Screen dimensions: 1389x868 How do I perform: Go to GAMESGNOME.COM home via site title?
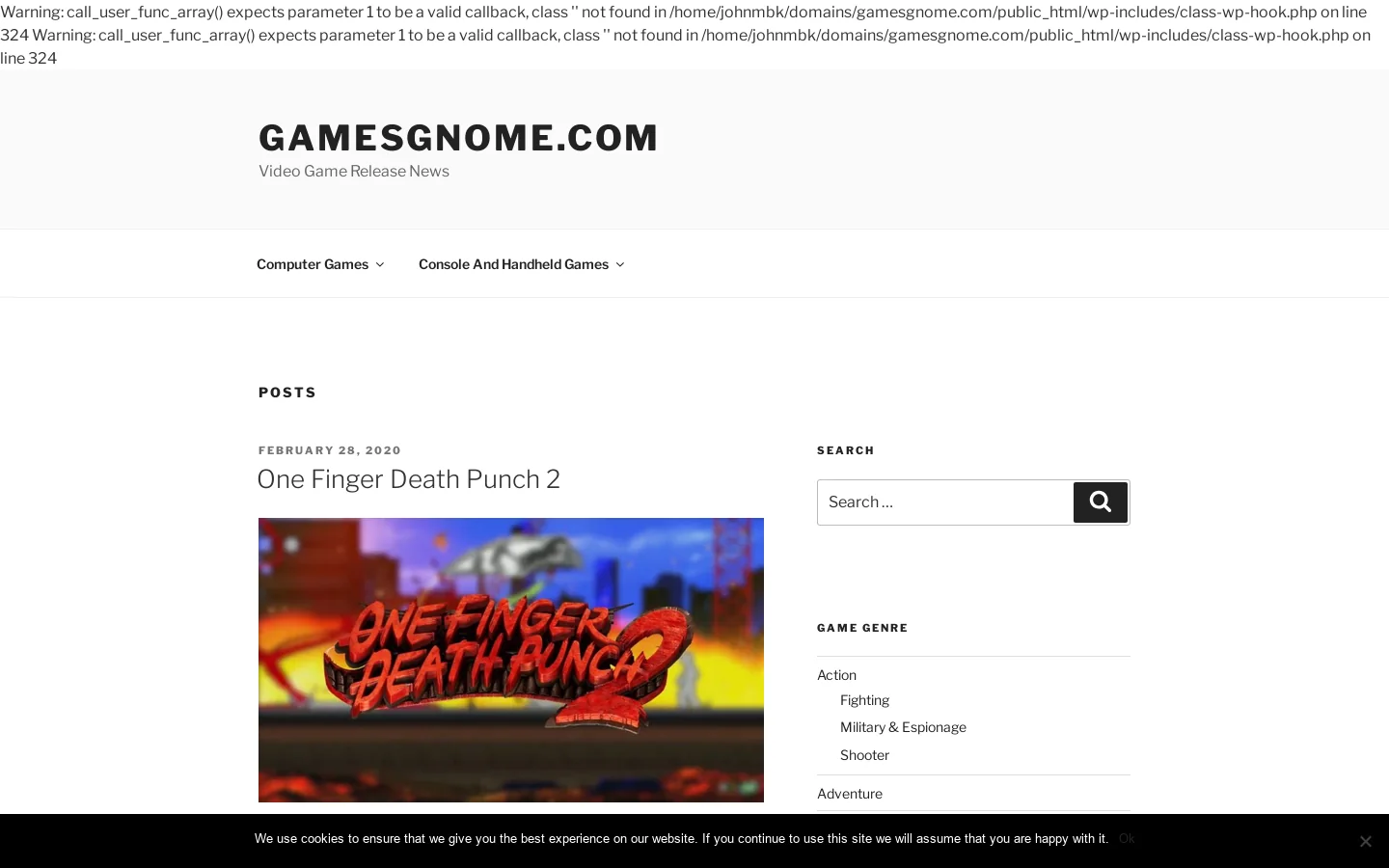point(458,138)
